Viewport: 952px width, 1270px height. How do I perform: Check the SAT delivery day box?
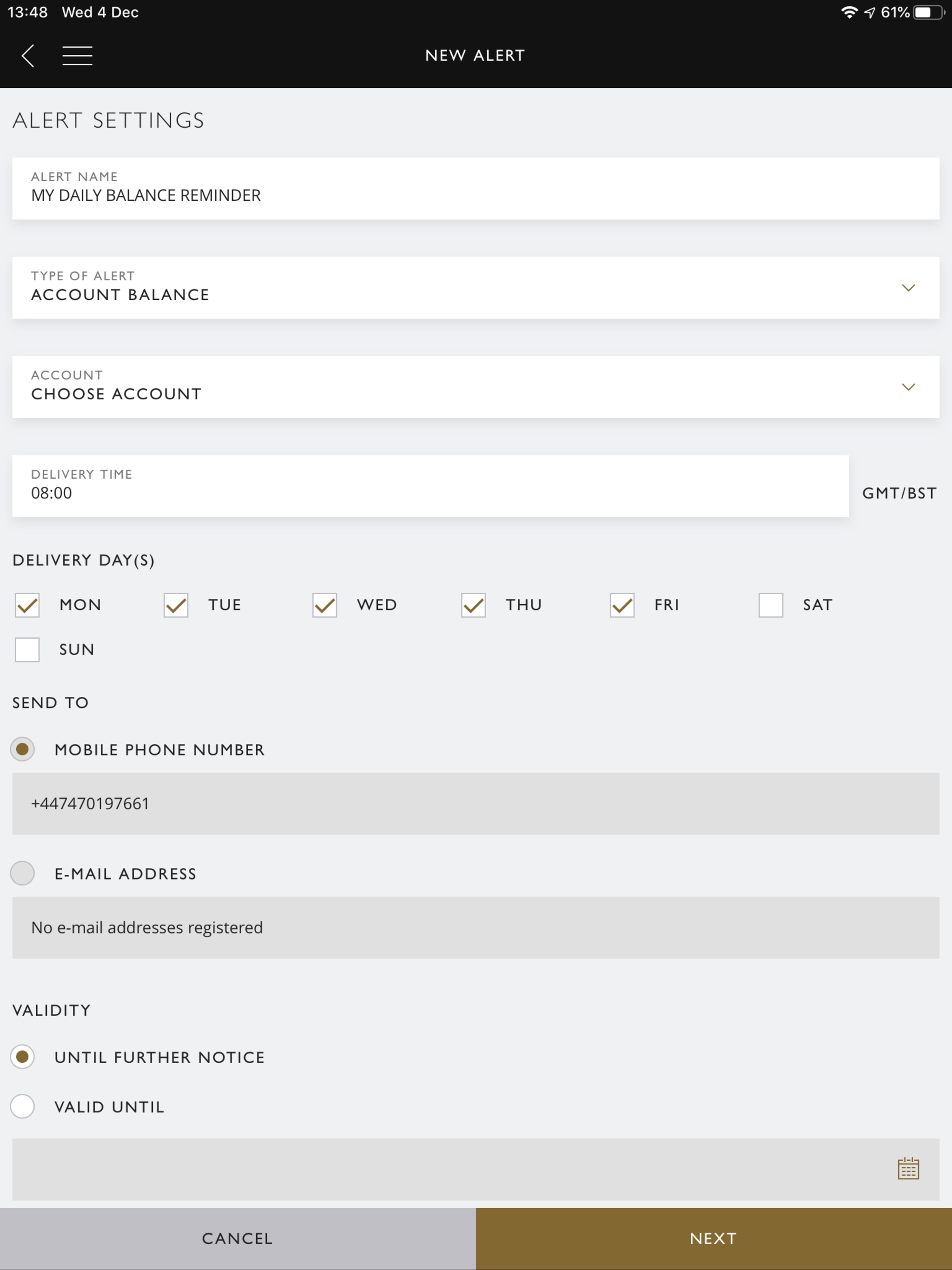771,605
